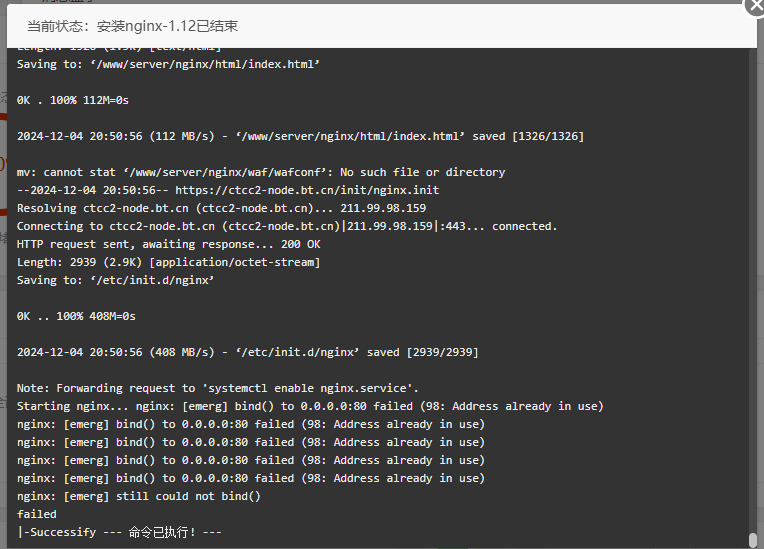The height and width of the screenshot is (549, 764).
Task: Click the status header about nginx-1.12
Action: [133, 26]
